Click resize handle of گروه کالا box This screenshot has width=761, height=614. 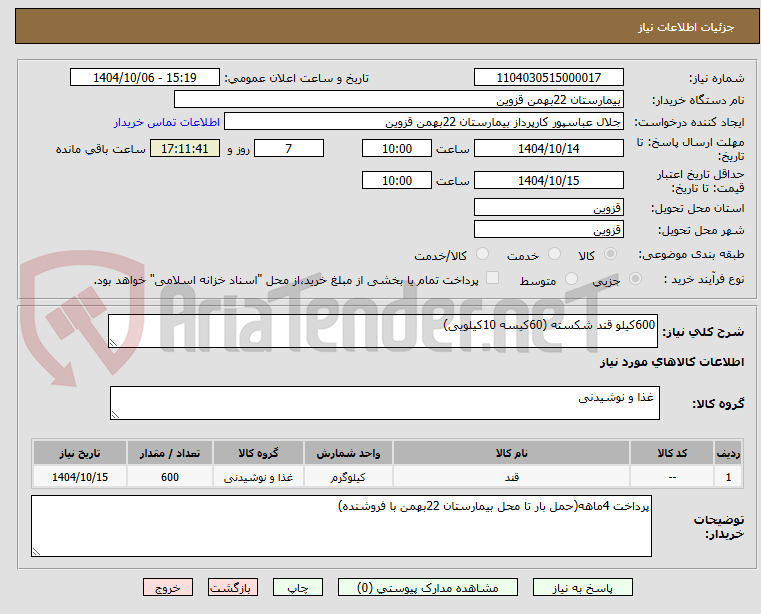(x=115, y=415)
